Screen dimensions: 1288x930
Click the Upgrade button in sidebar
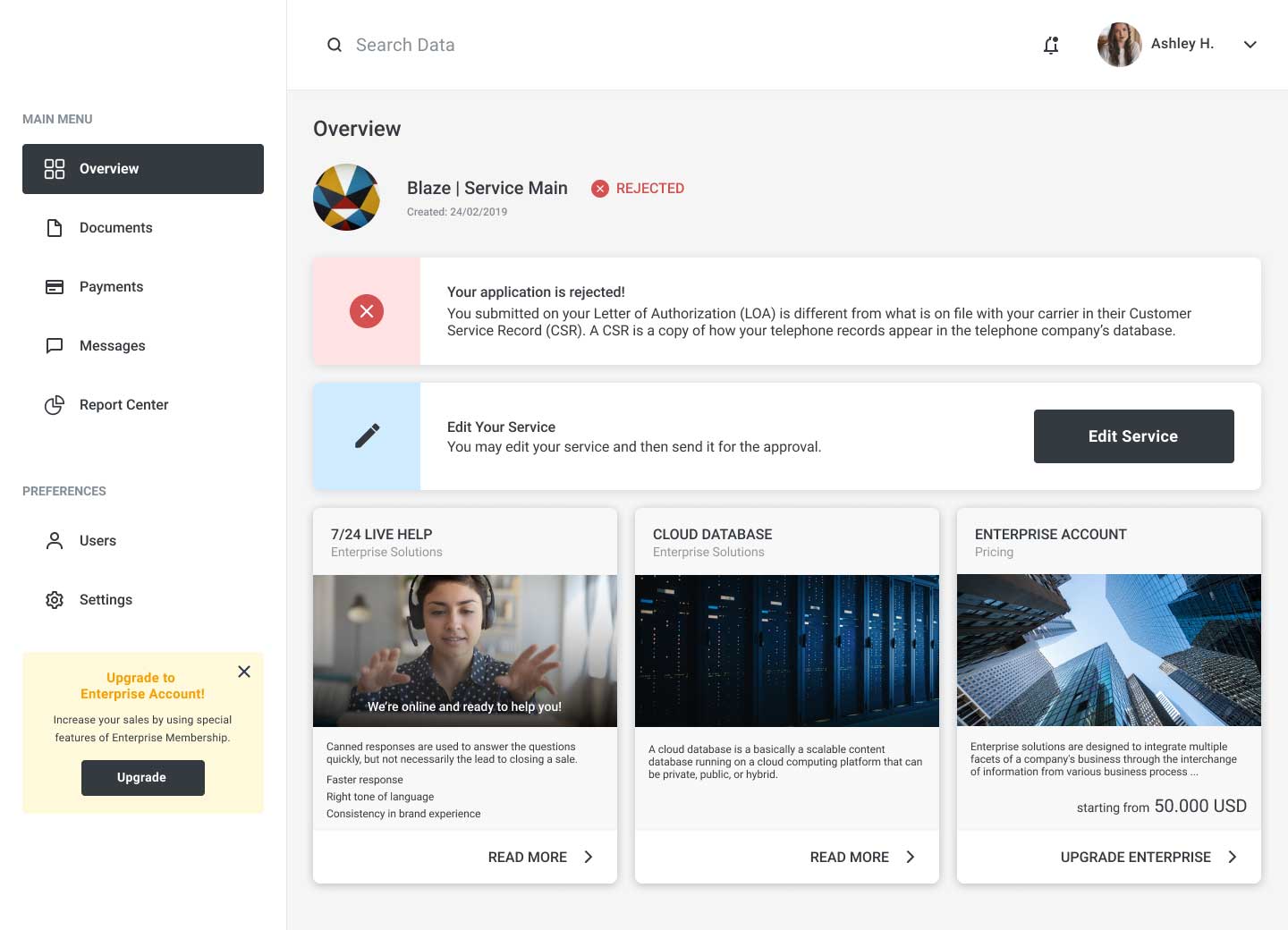pos(143,778)
